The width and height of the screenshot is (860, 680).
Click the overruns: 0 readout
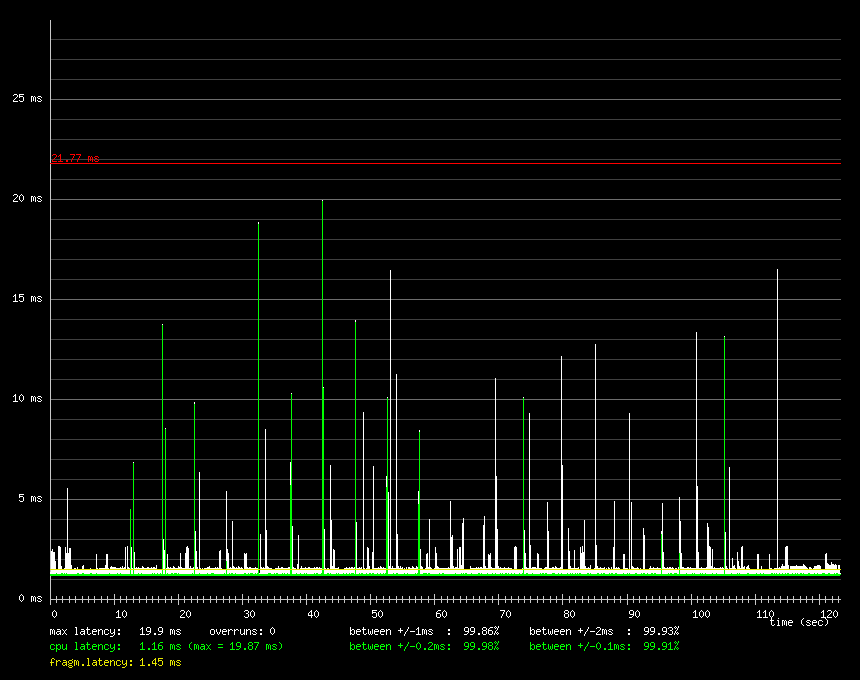coord(242,631)
